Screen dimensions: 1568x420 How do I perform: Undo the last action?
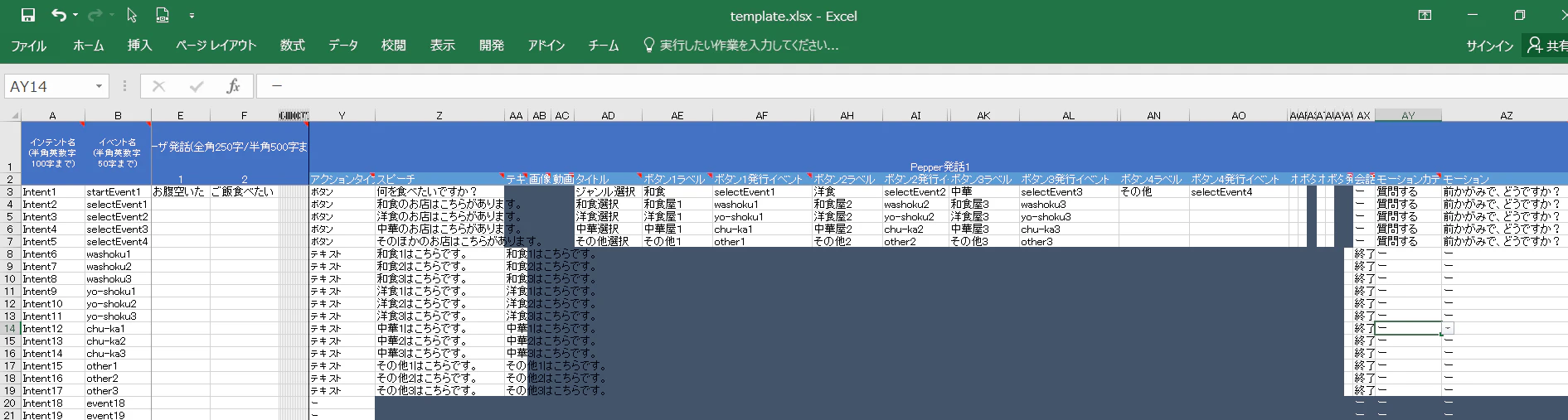pos(58,15)
